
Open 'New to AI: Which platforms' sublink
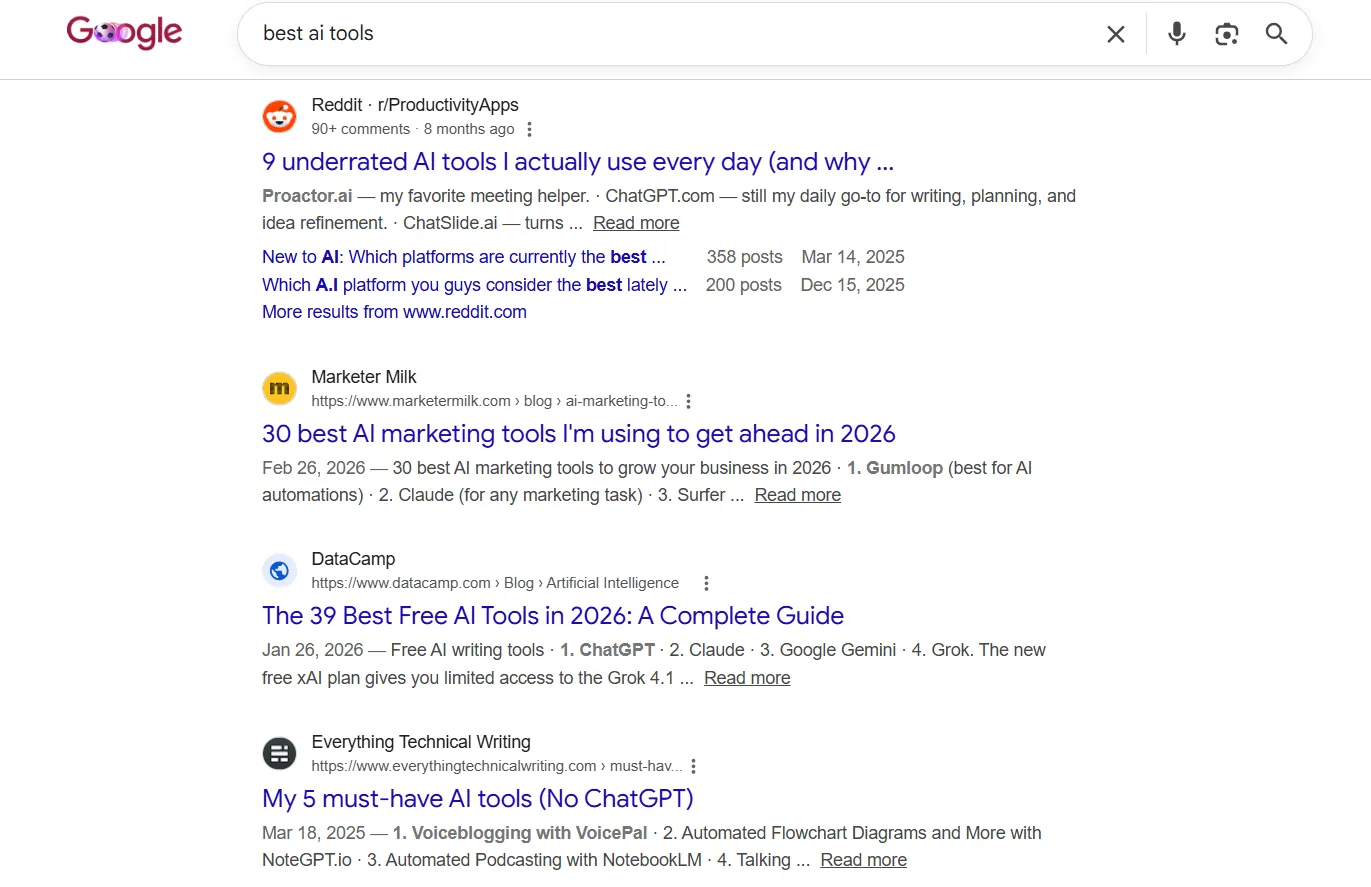tap(464, 257)
